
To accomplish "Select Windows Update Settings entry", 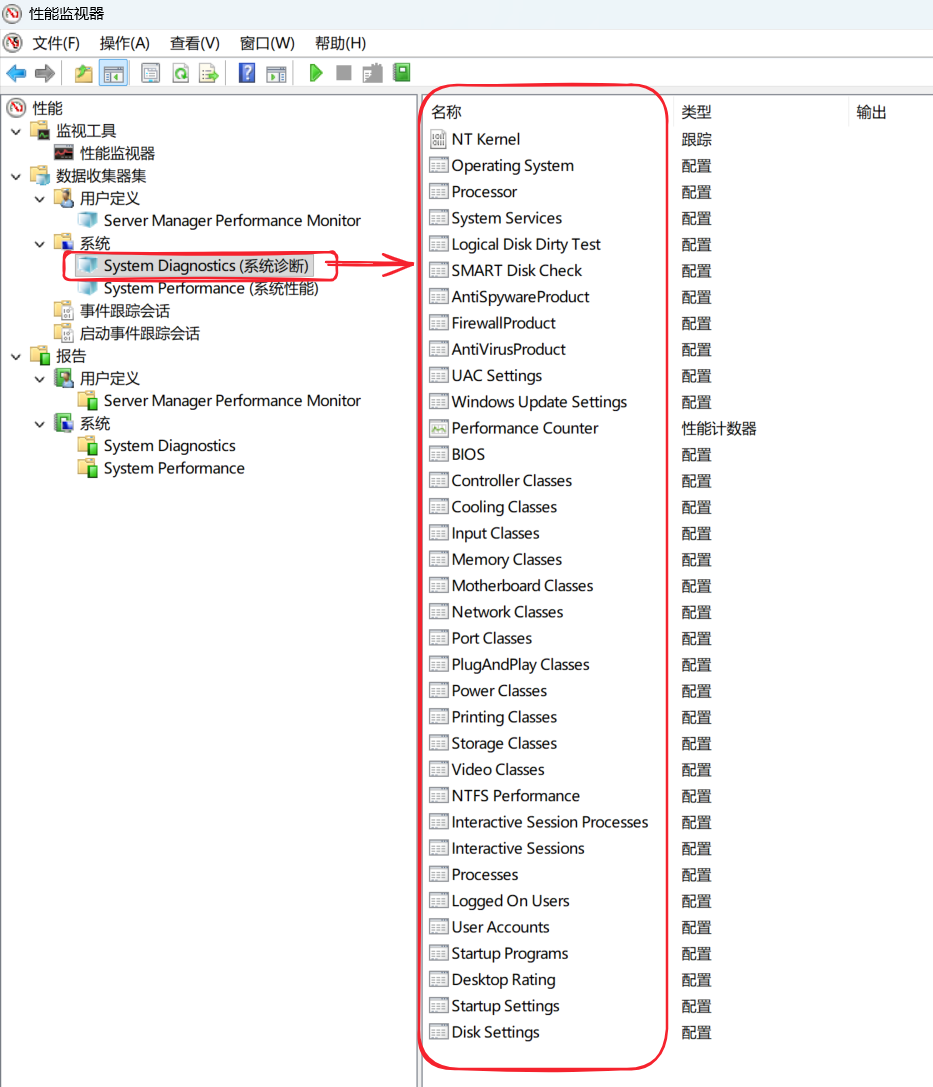I will coord(539,402).
